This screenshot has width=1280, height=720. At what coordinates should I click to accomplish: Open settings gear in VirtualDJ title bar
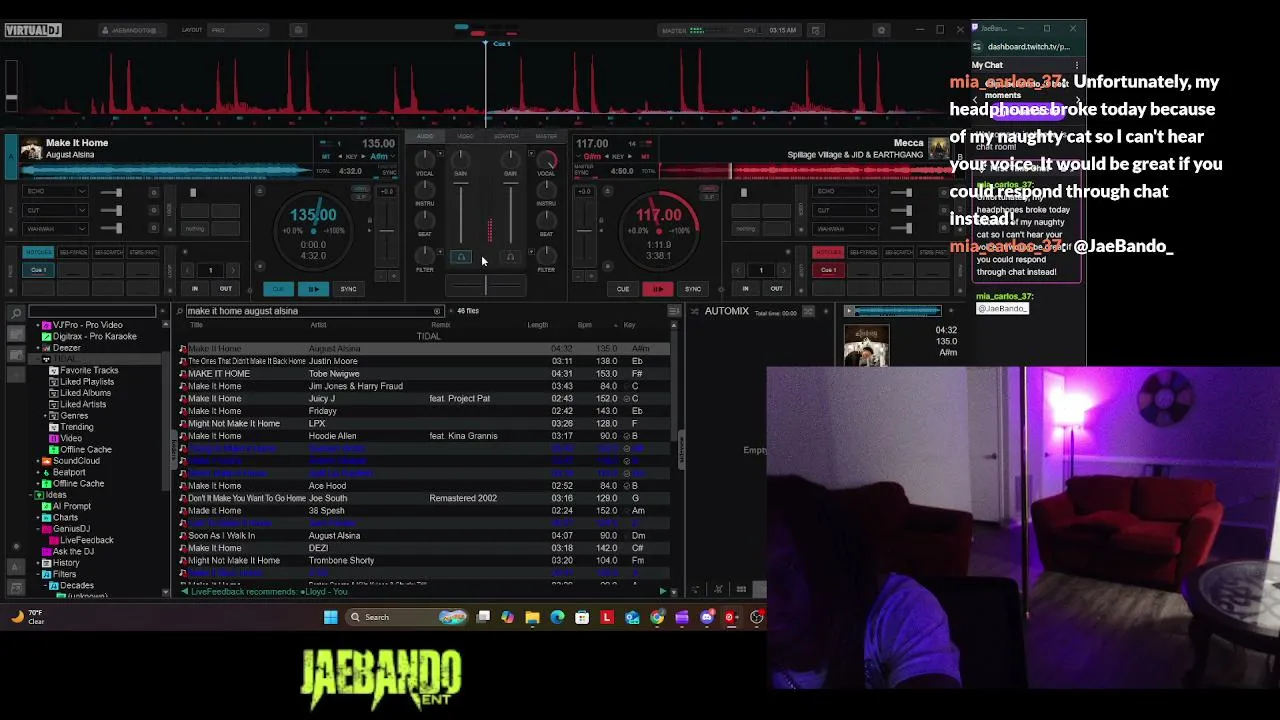[881, 30]
